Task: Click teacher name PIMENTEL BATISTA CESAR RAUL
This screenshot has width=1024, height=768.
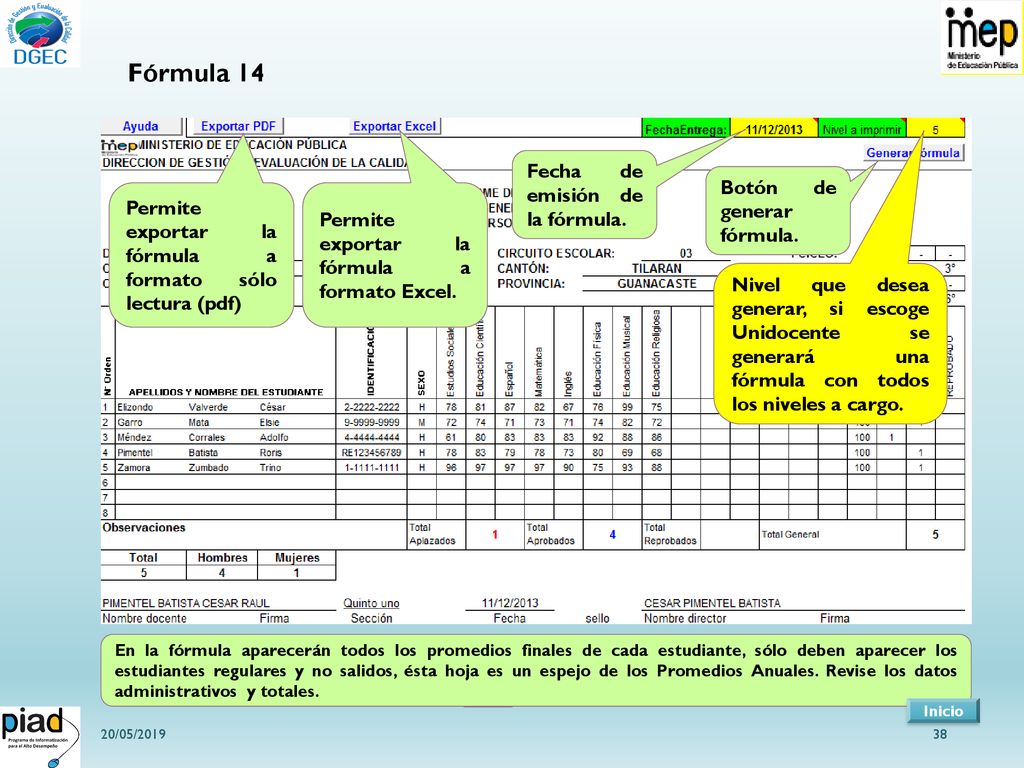Action: 186,603
